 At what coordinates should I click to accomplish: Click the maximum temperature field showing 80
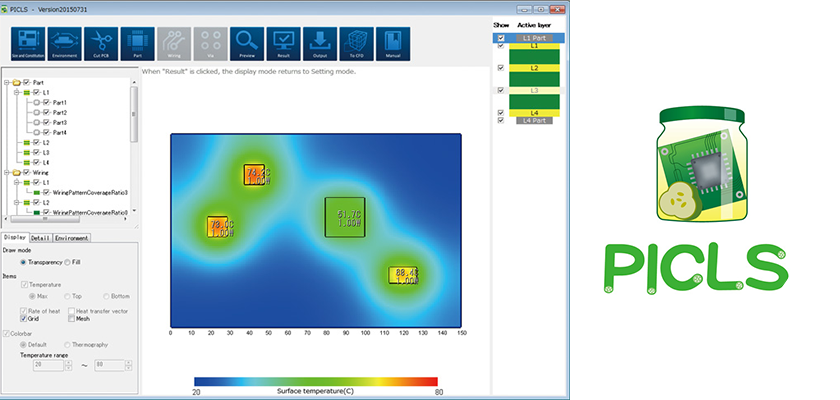coord(109,366)
